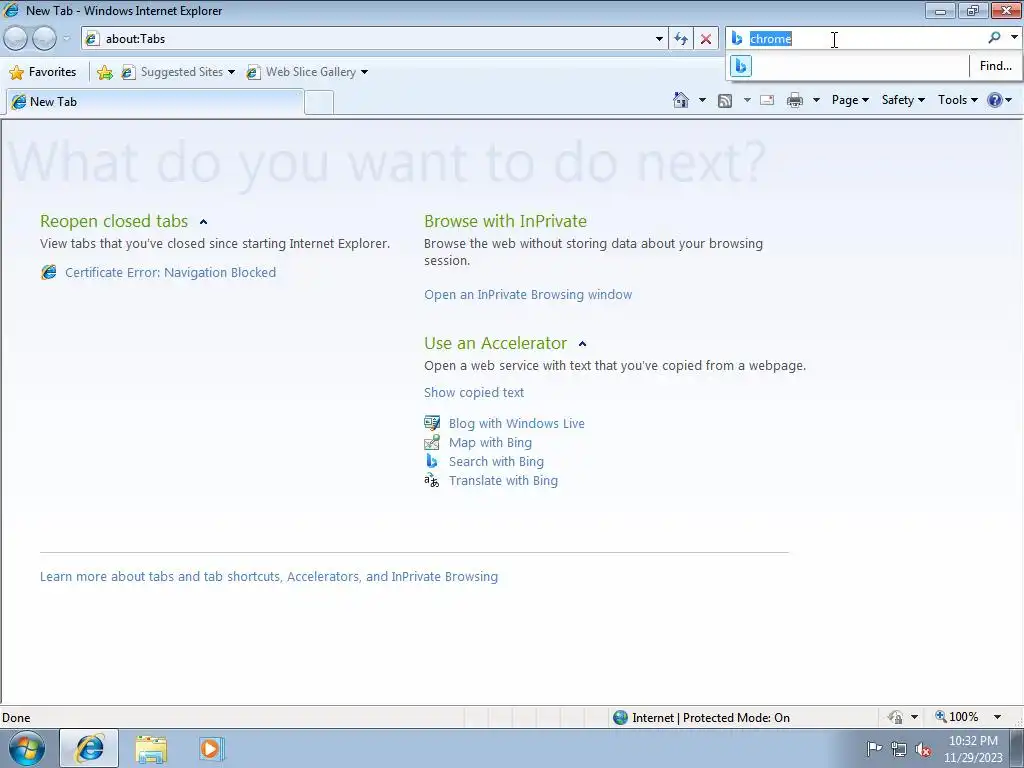Open the Tools menu

957,100
